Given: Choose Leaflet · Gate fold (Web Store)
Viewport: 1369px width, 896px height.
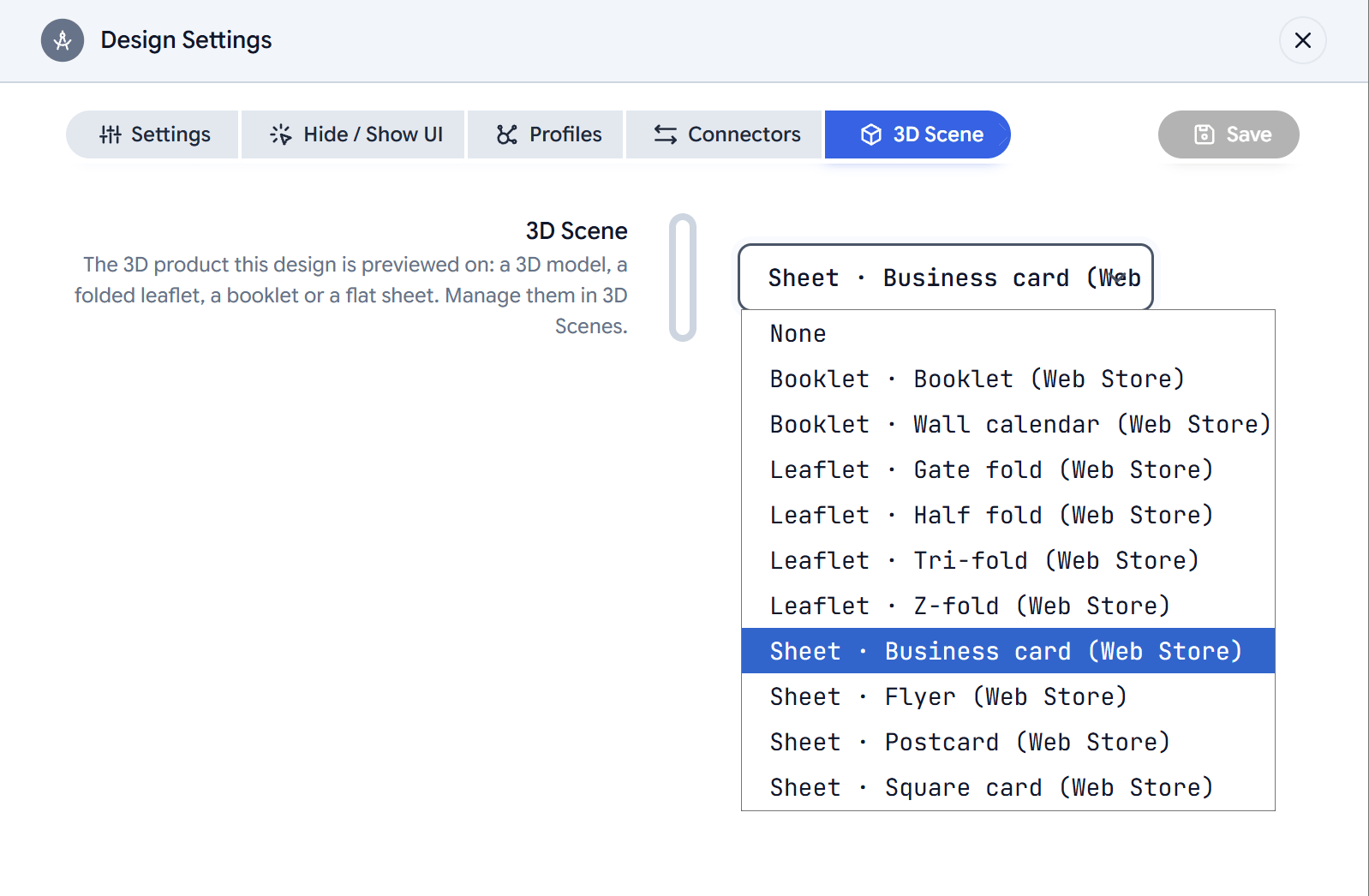Looking at the screenshot, I should tap(1008, 469).
